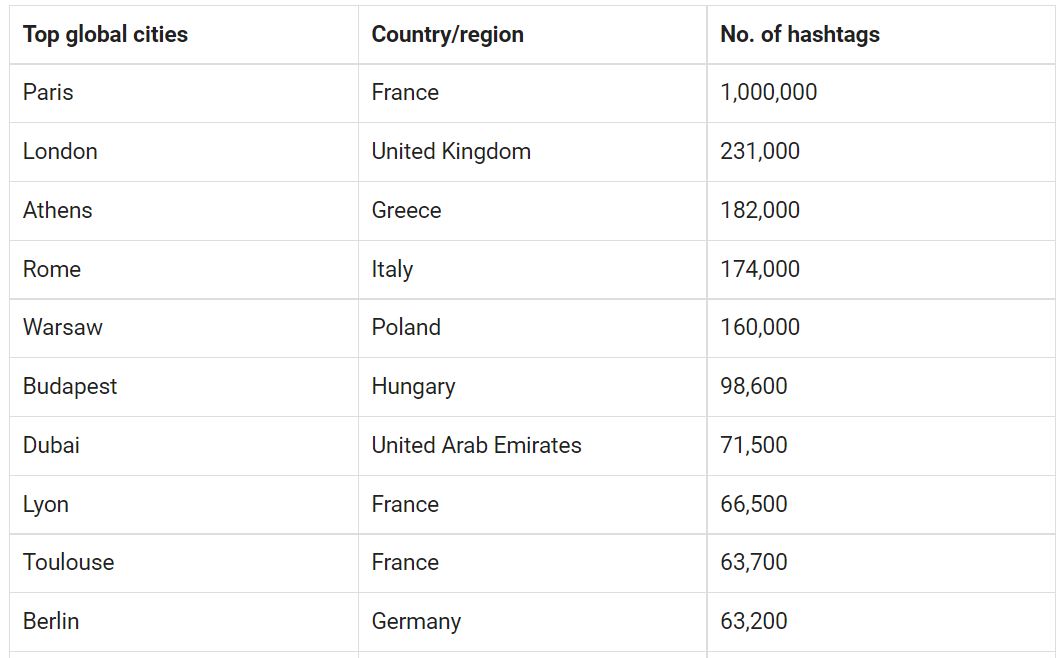Click the Budapest table cell
The height and width of the screenshot is (658, 1061).
pos(183,387)
